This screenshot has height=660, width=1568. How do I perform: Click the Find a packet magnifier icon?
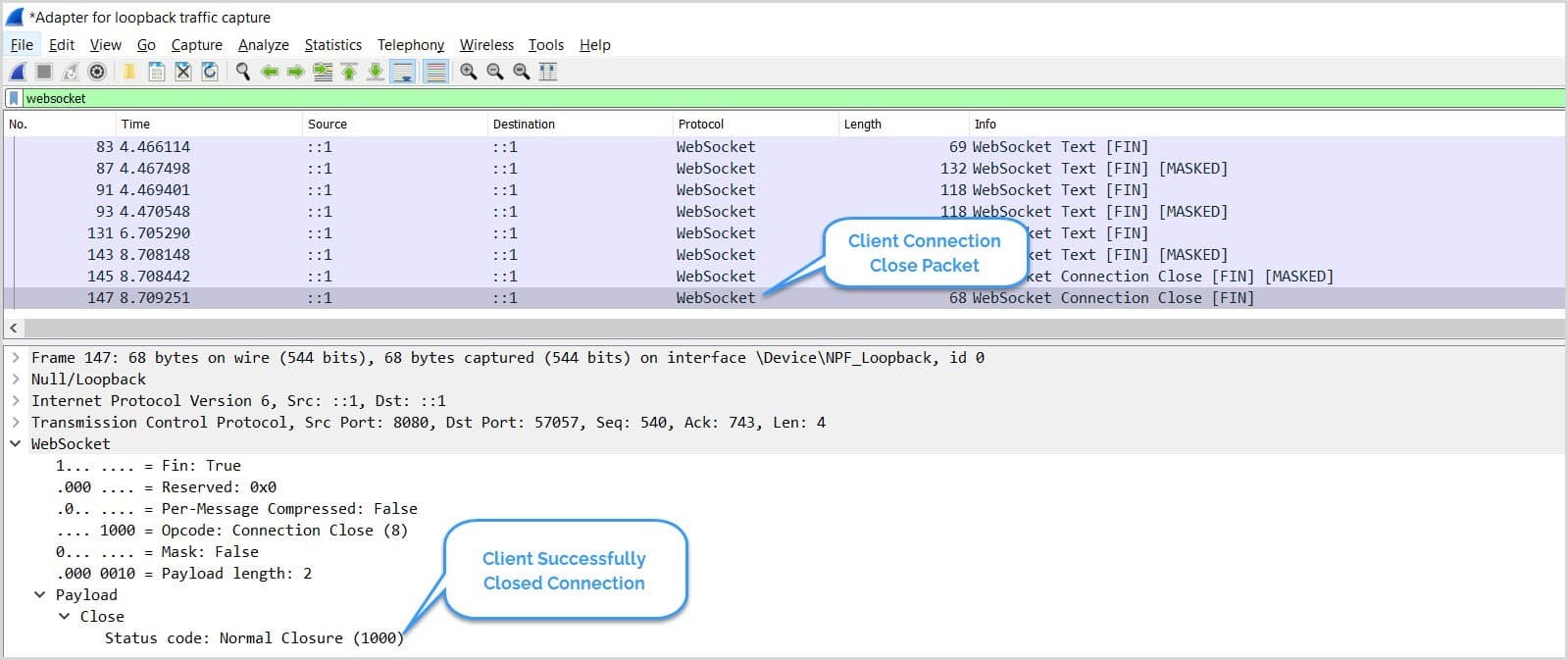[242, 72]
